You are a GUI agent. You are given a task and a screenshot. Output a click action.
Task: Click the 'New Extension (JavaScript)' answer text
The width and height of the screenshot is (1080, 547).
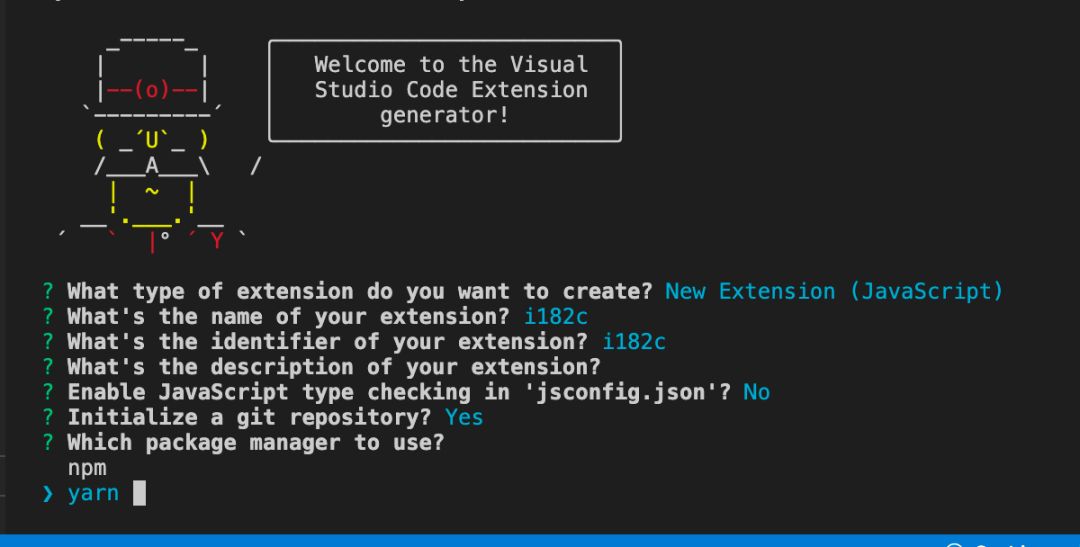pyautogui.click(x=833, y=291)
